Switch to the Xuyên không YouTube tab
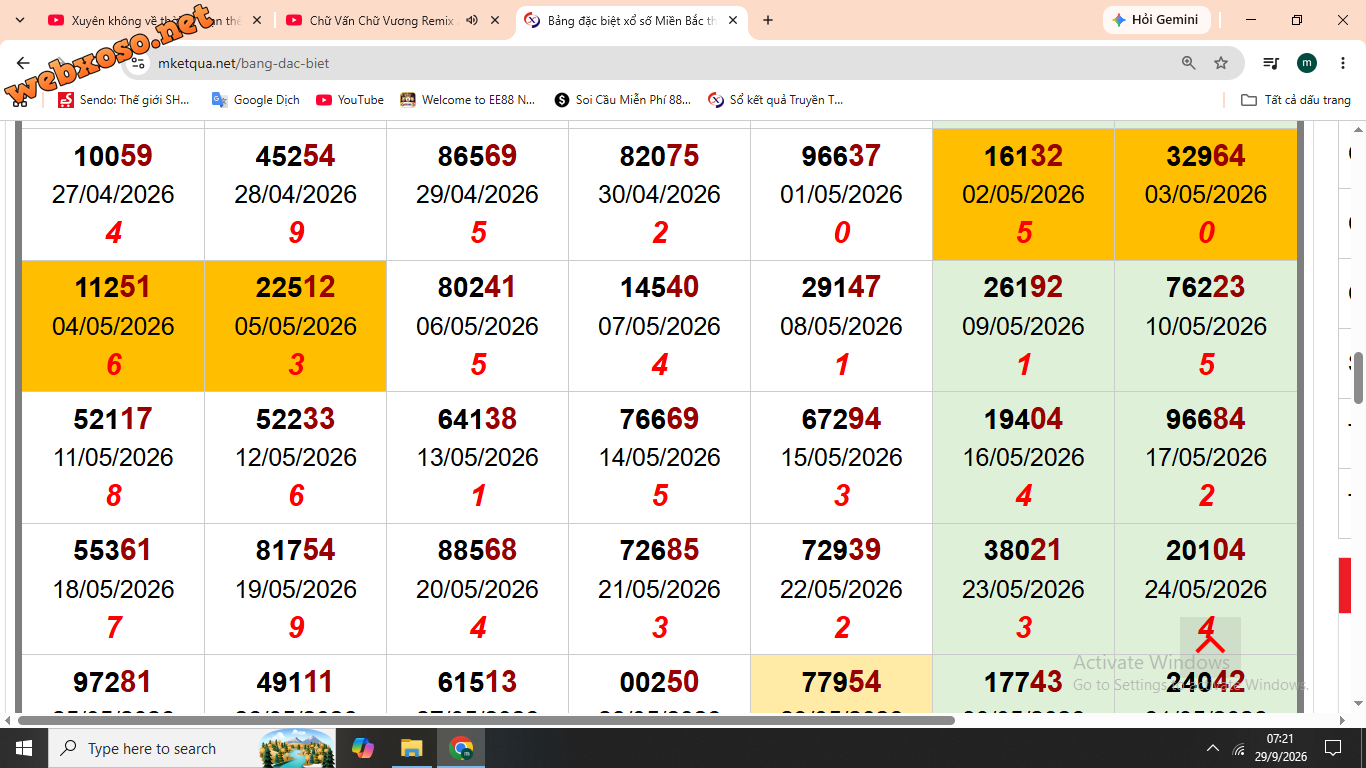This screenshot has width=1366, height=768. [x=154, y=20]
